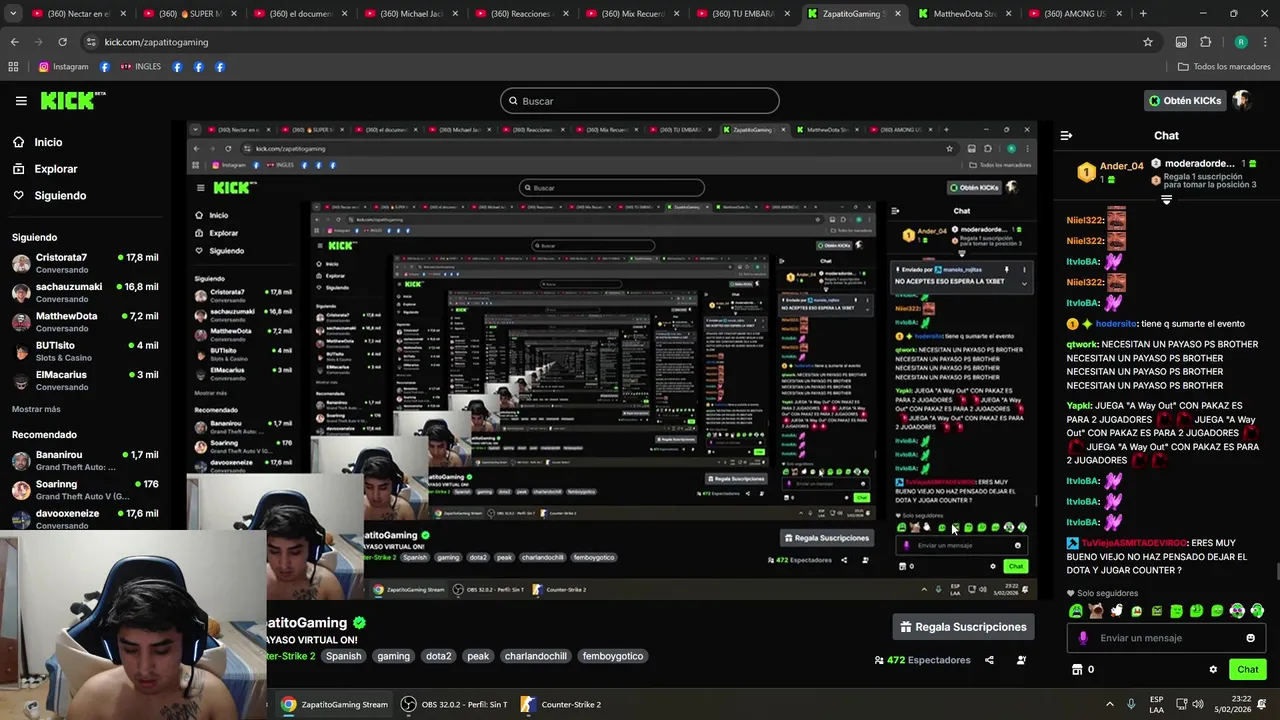Show hidden system tray icons
Image resolution: width=1280 pixels, height=720 pixels.
[x=1109, y=704]
